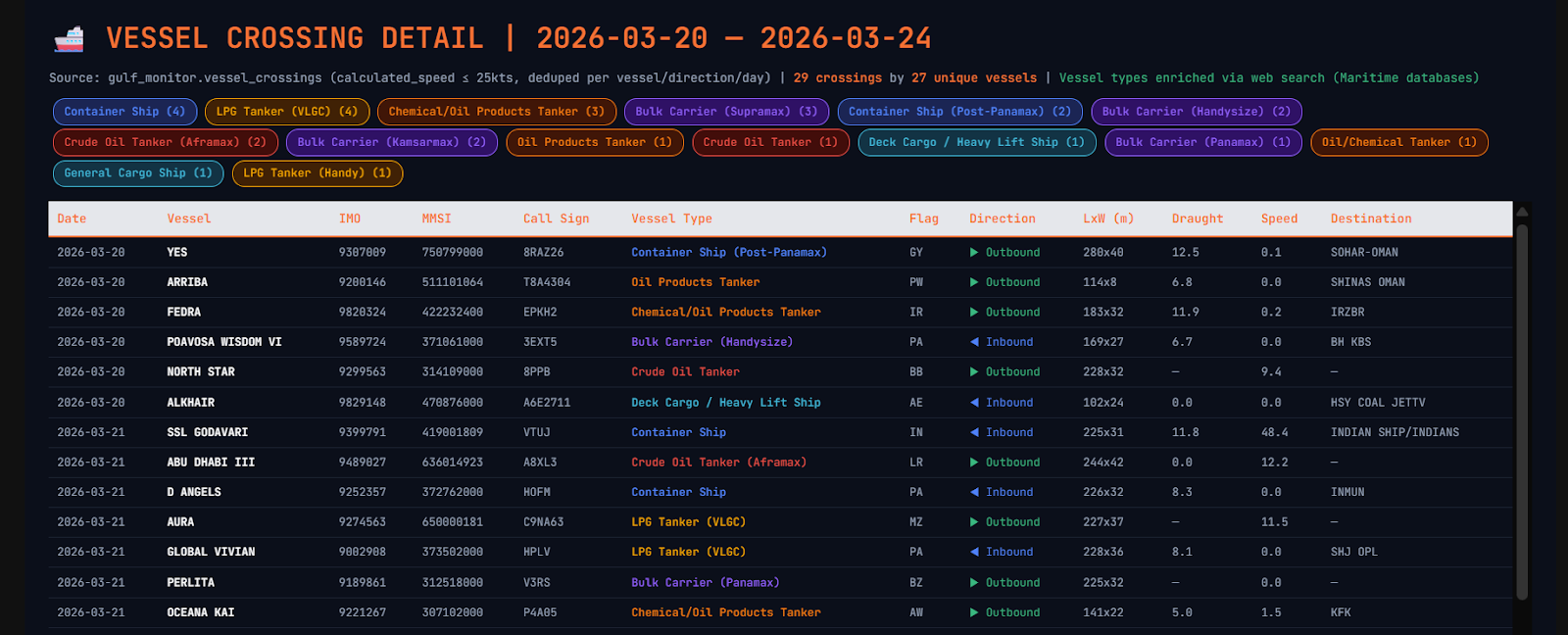Click the Outbound arrow icon in the AURA row

(974, 522)
